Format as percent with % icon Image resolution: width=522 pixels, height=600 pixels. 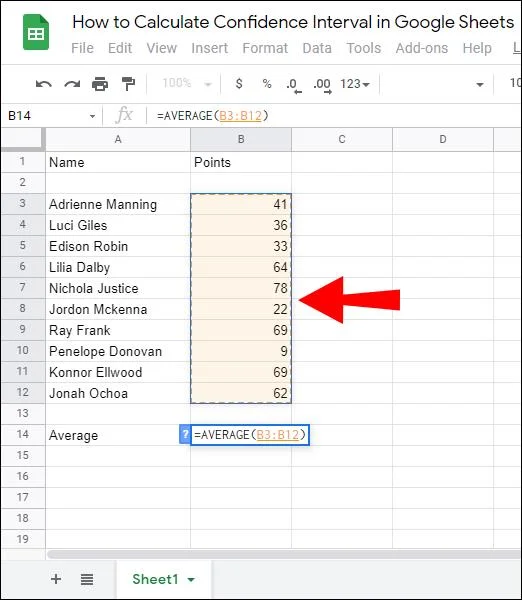click(267, 83)
